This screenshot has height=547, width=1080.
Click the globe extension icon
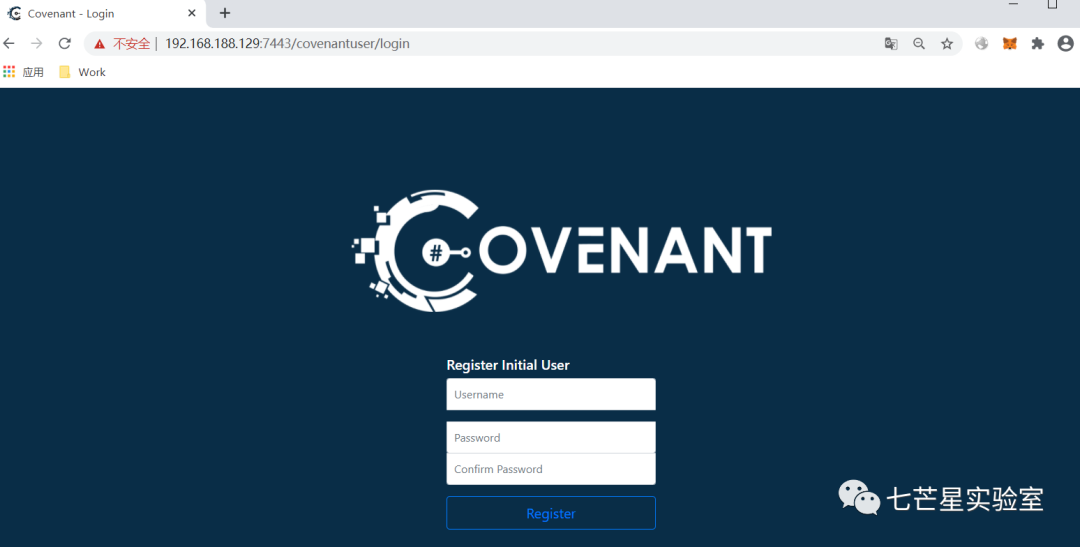pyautogui.click(x=982, y=43)
